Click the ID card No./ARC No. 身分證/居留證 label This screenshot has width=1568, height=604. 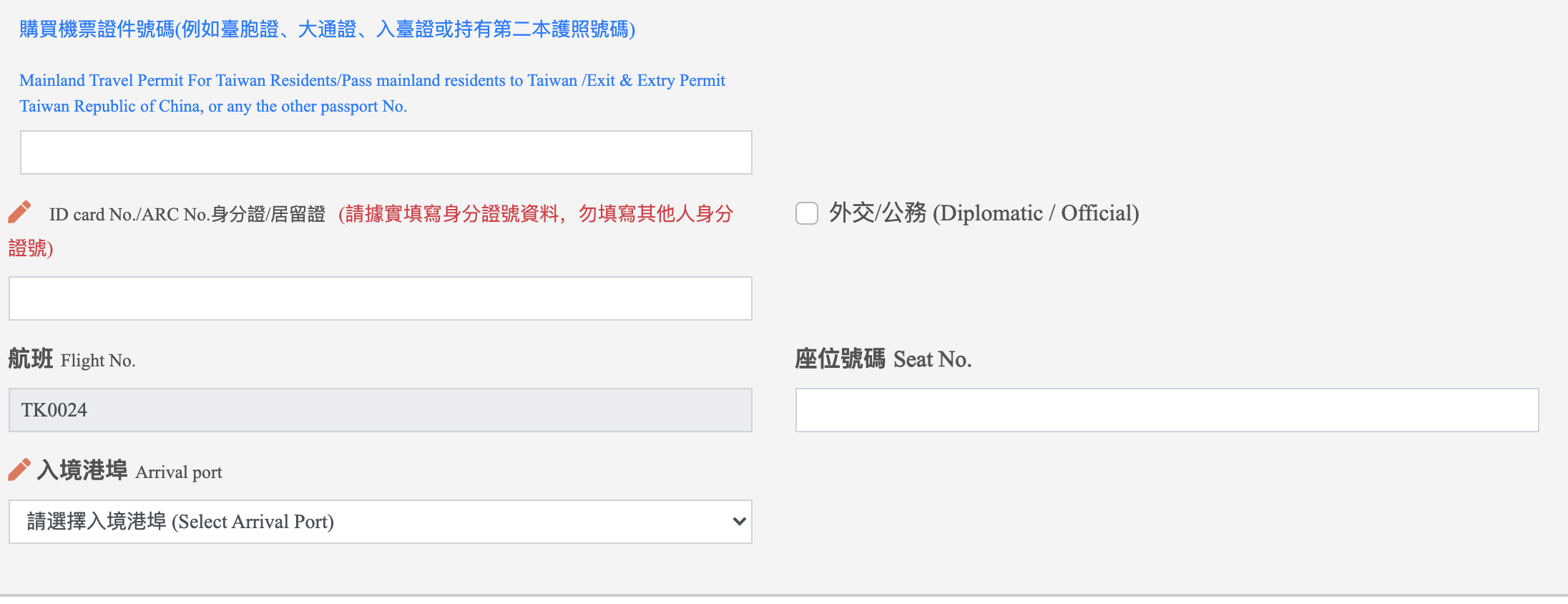[x=187, y=215]
